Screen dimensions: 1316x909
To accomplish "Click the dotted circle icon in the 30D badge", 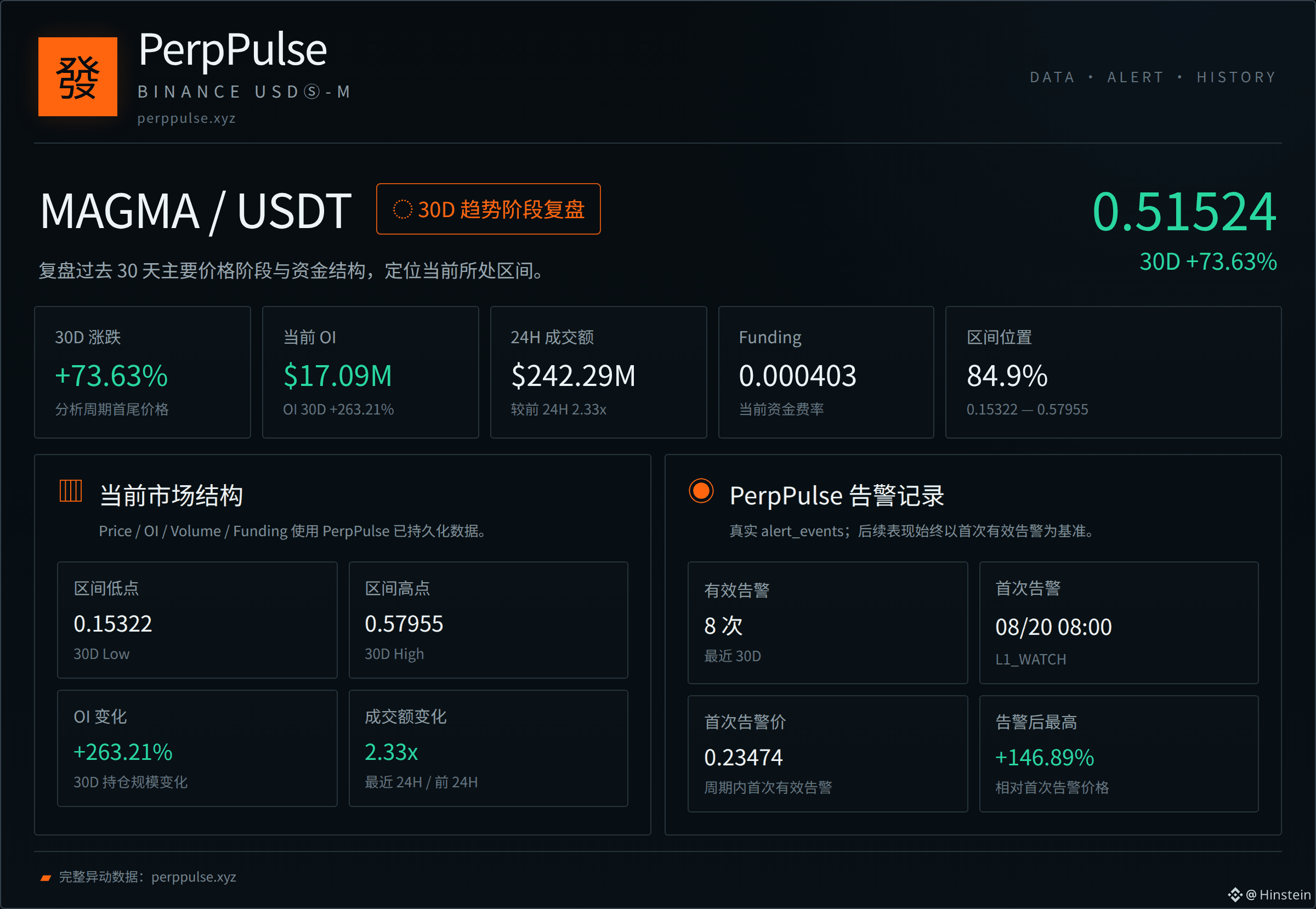I will click(x=402, y=209).
